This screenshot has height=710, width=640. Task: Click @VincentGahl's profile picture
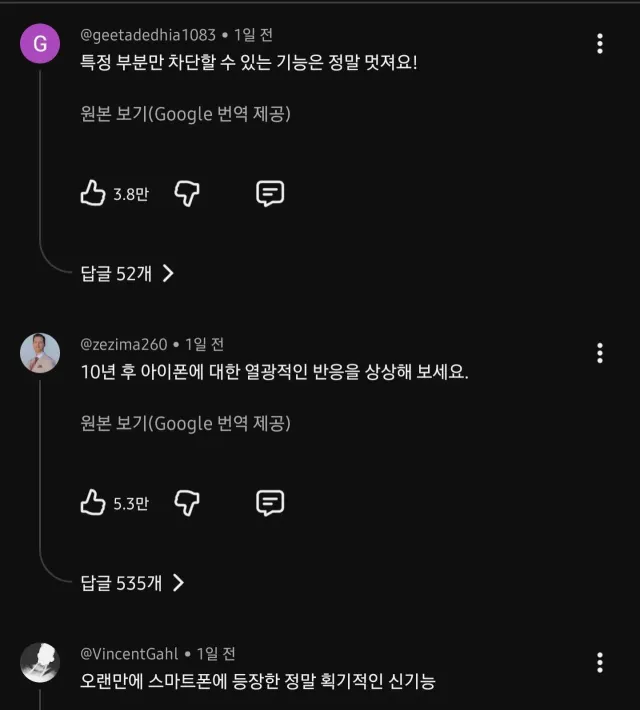point(40,663)
